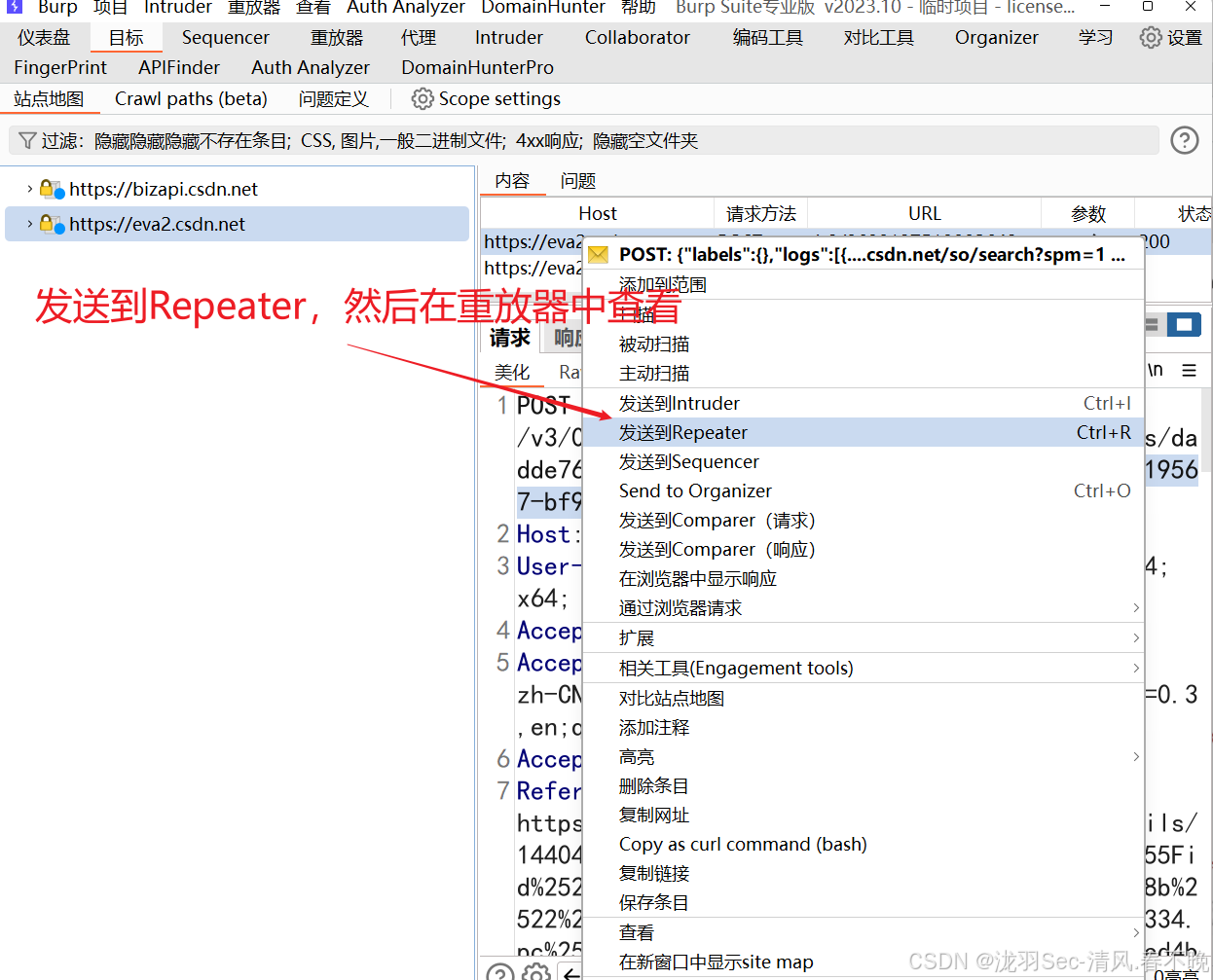Switch to the 编码工具 tab

pyautogui.click(x=768, y=37)
